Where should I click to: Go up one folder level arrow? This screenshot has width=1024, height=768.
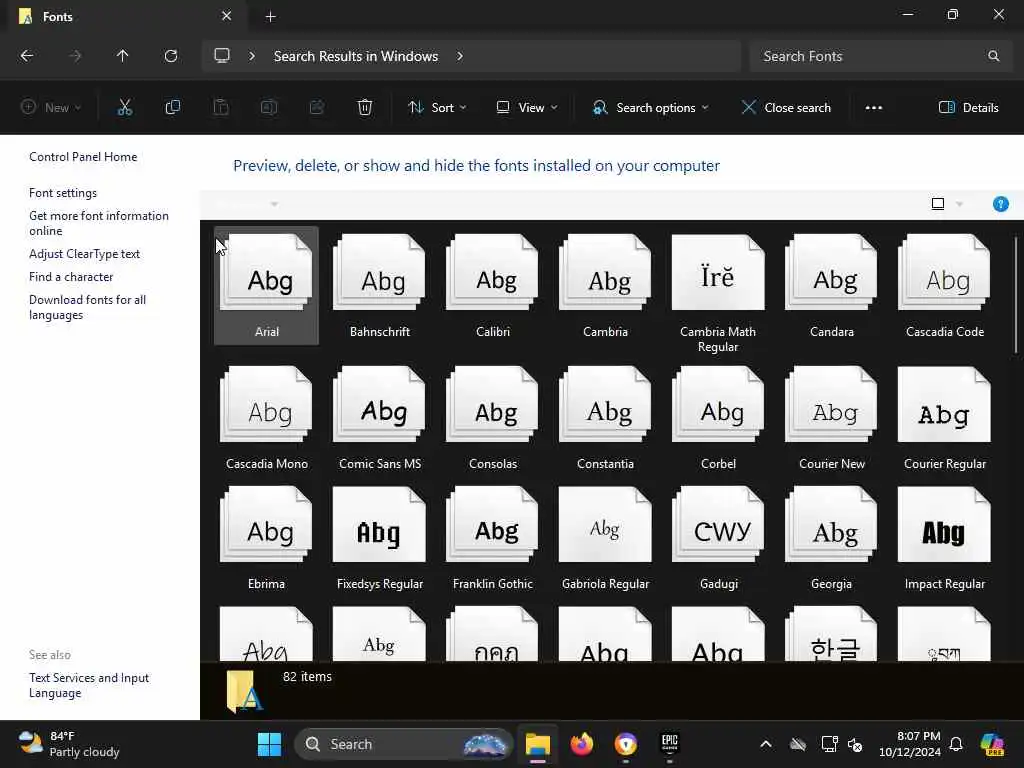pos(122,56)
